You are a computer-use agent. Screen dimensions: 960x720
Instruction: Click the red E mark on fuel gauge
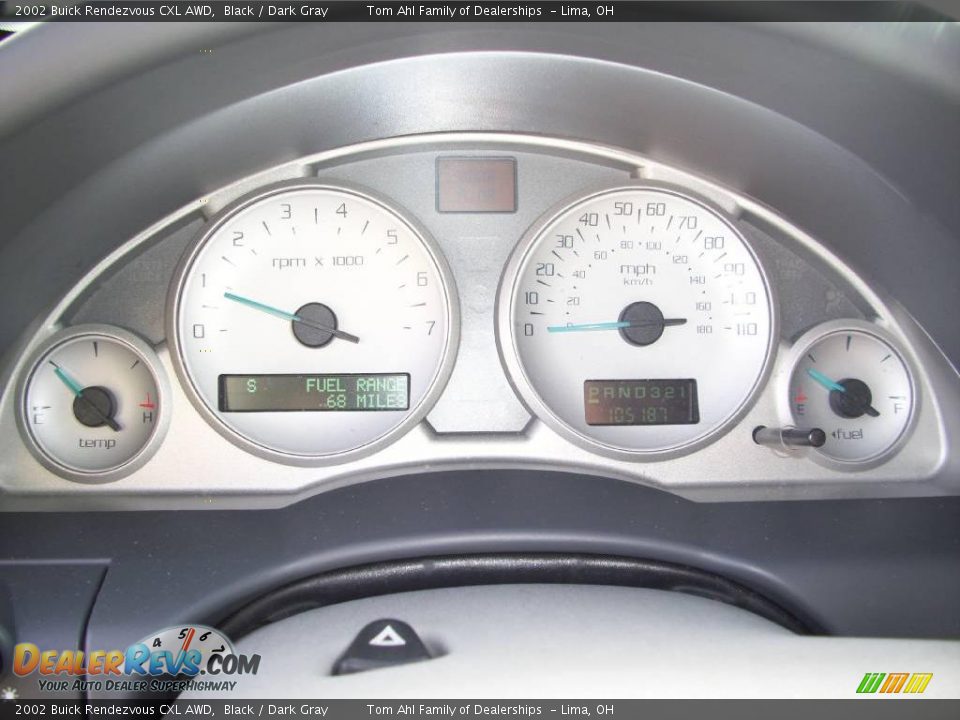point(800,403)
